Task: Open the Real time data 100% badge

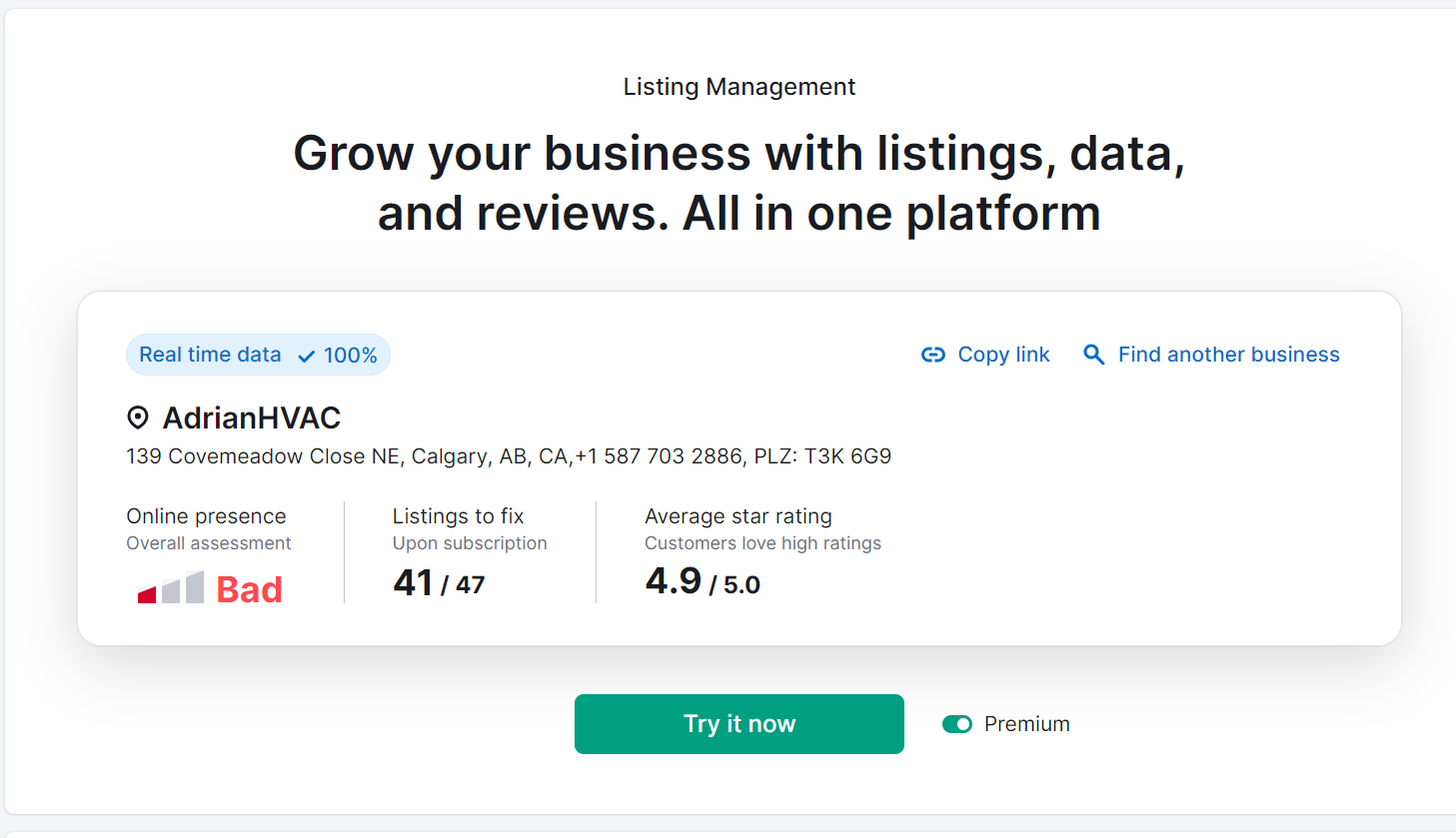Action: pyautogui.click(x=258, y=355)
